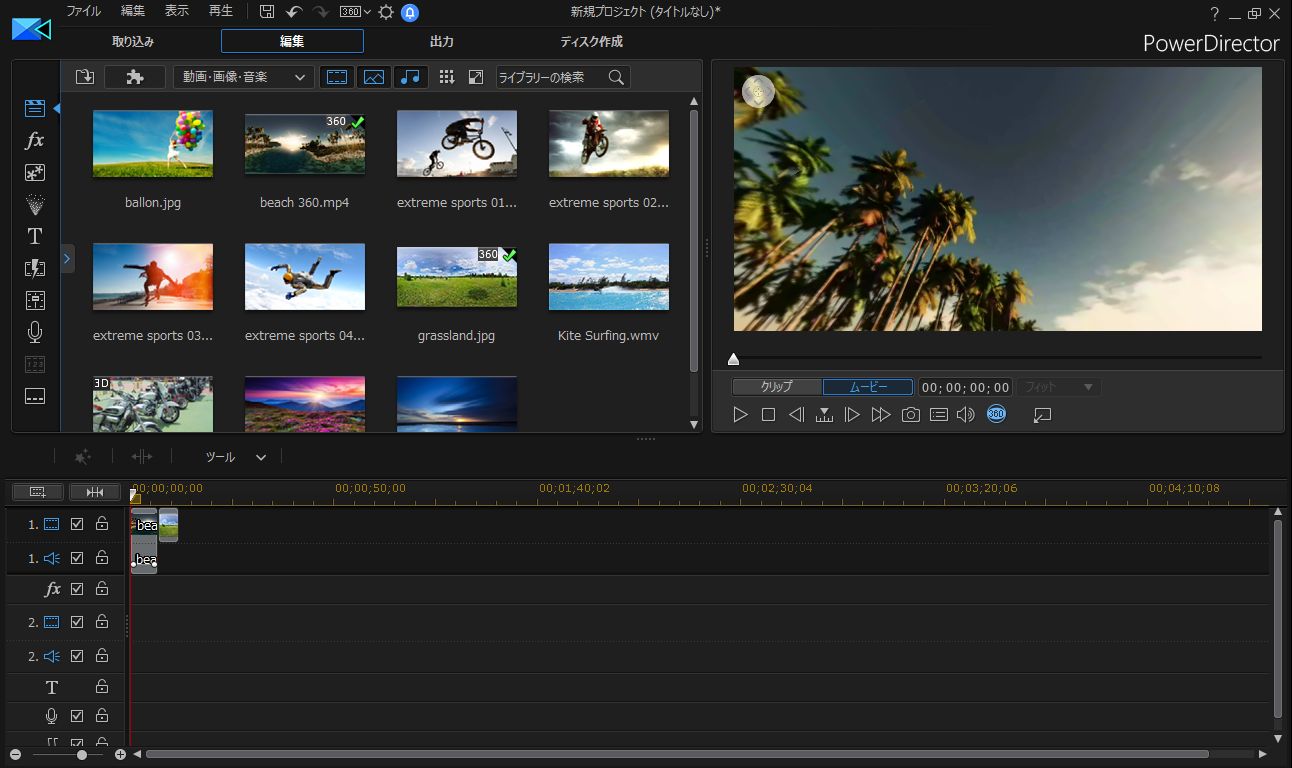The height and width of the screenshot is (768, 1292).
Task: Open the particle effects room
Action: tap(34, 204)
